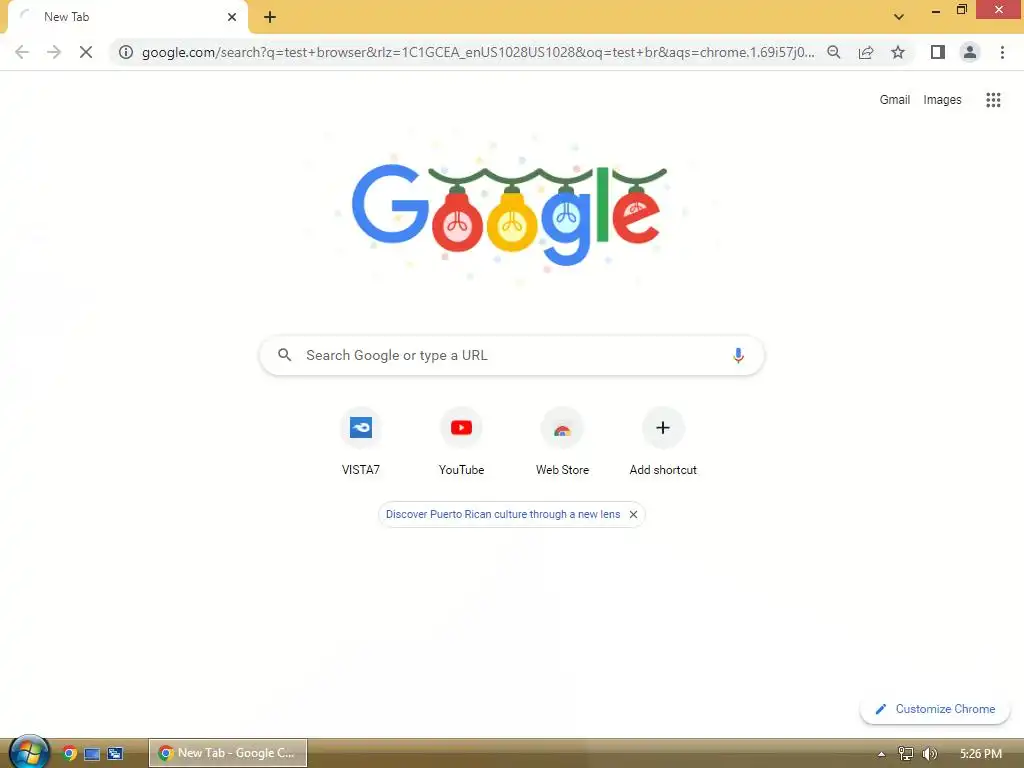Open the VISTA7 shortcut
This screenshot has width=1024, height=768.
tap(360, 442)
